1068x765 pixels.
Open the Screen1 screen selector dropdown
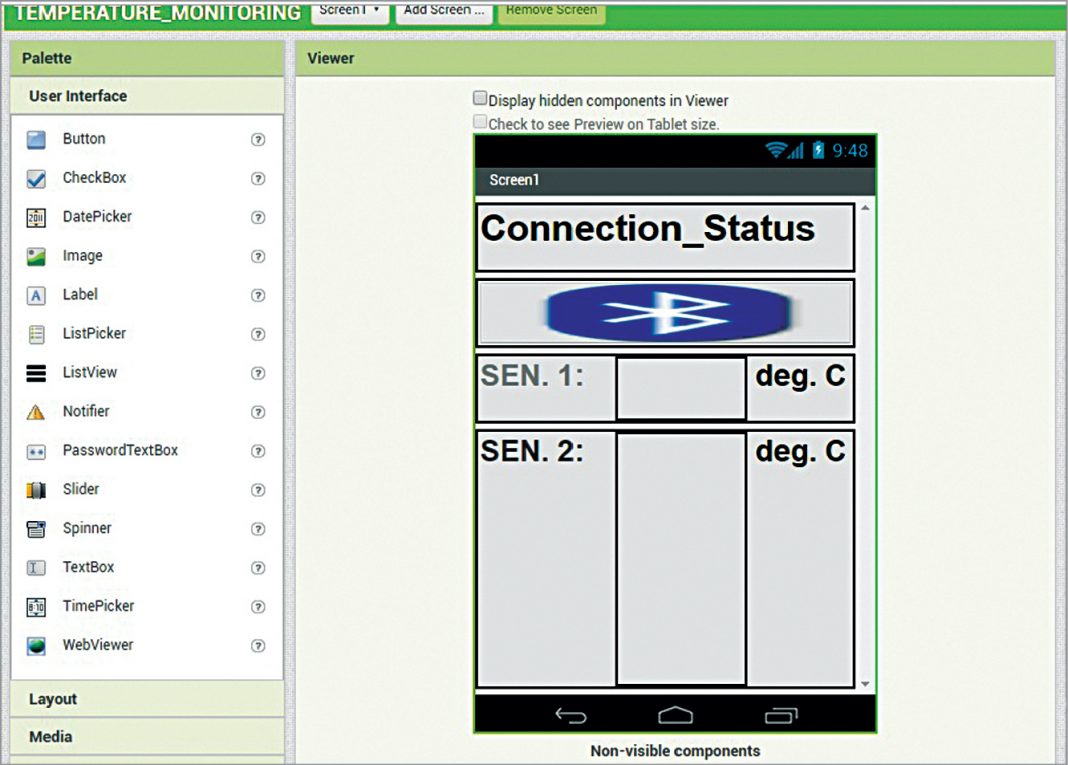pyautogui.click(x=350, y=12)
